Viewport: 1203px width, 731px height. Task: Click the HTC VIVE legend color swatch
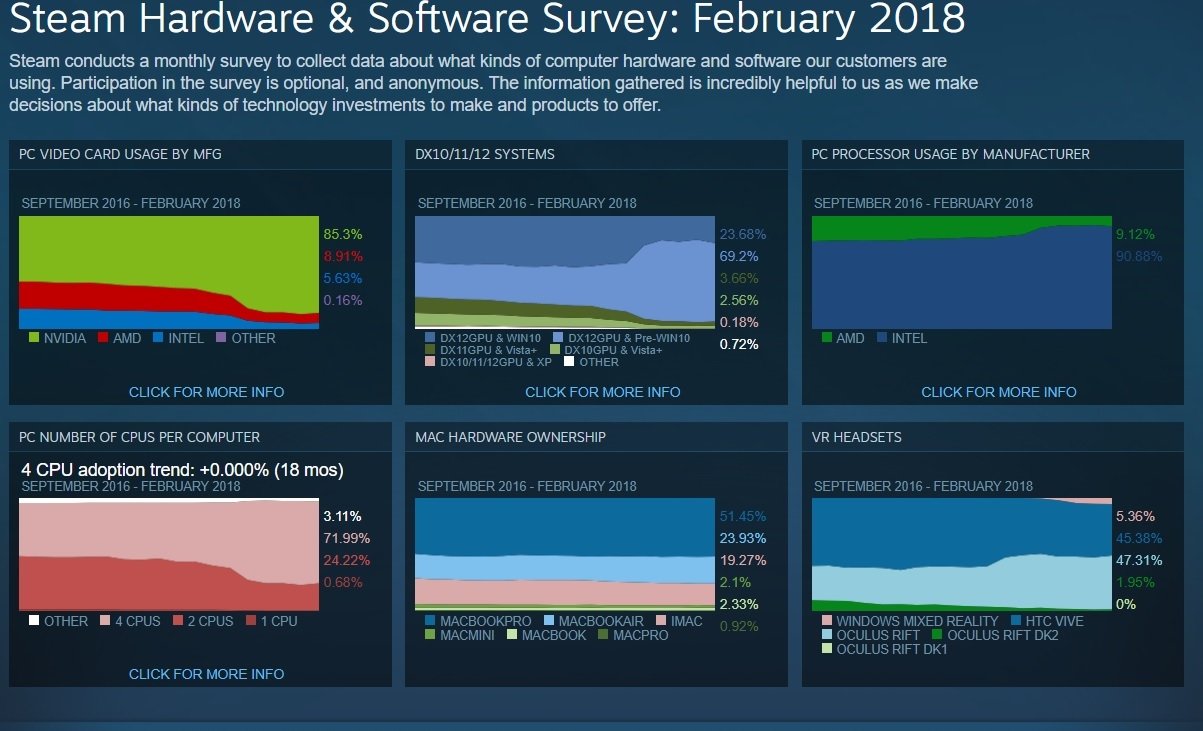coord(1016,621)
